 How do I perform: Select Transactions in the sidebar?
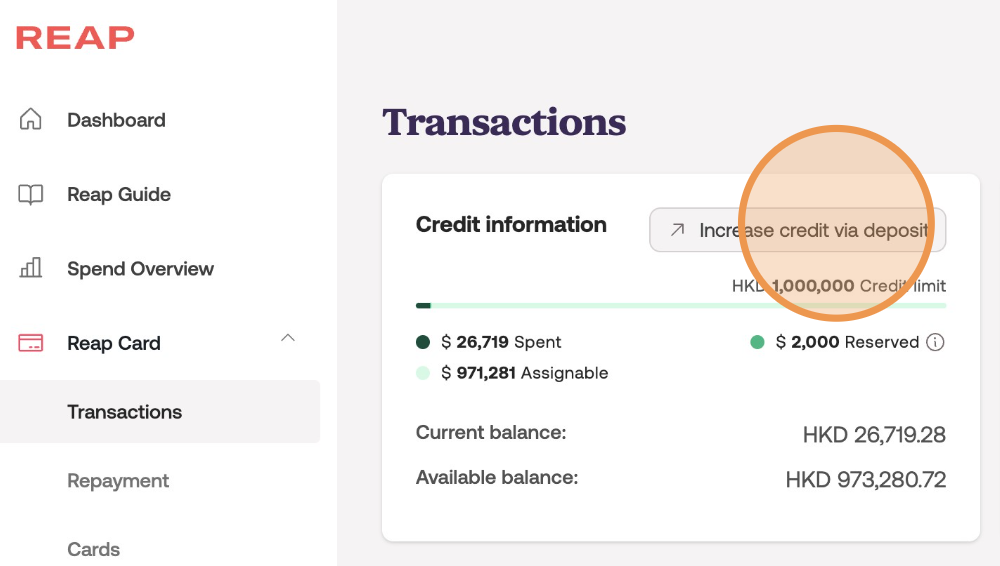coord(124,411)
